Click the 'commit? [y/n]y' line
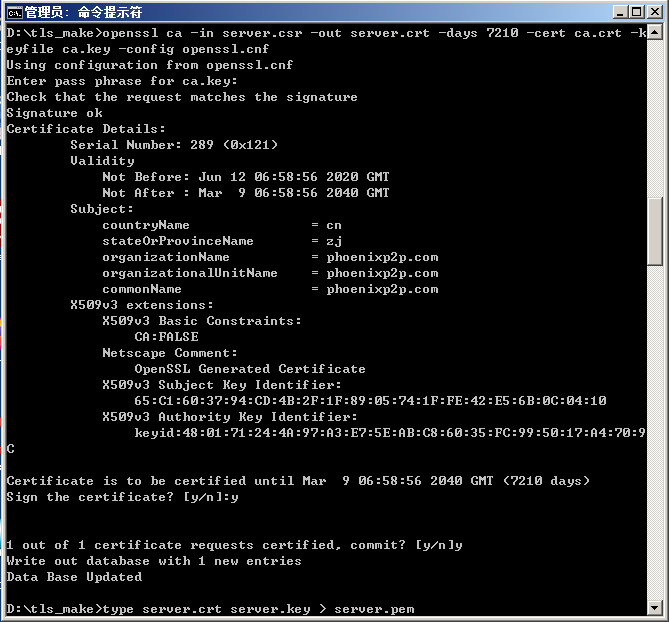This screenshot has width=669, height=622. (234, 545)
